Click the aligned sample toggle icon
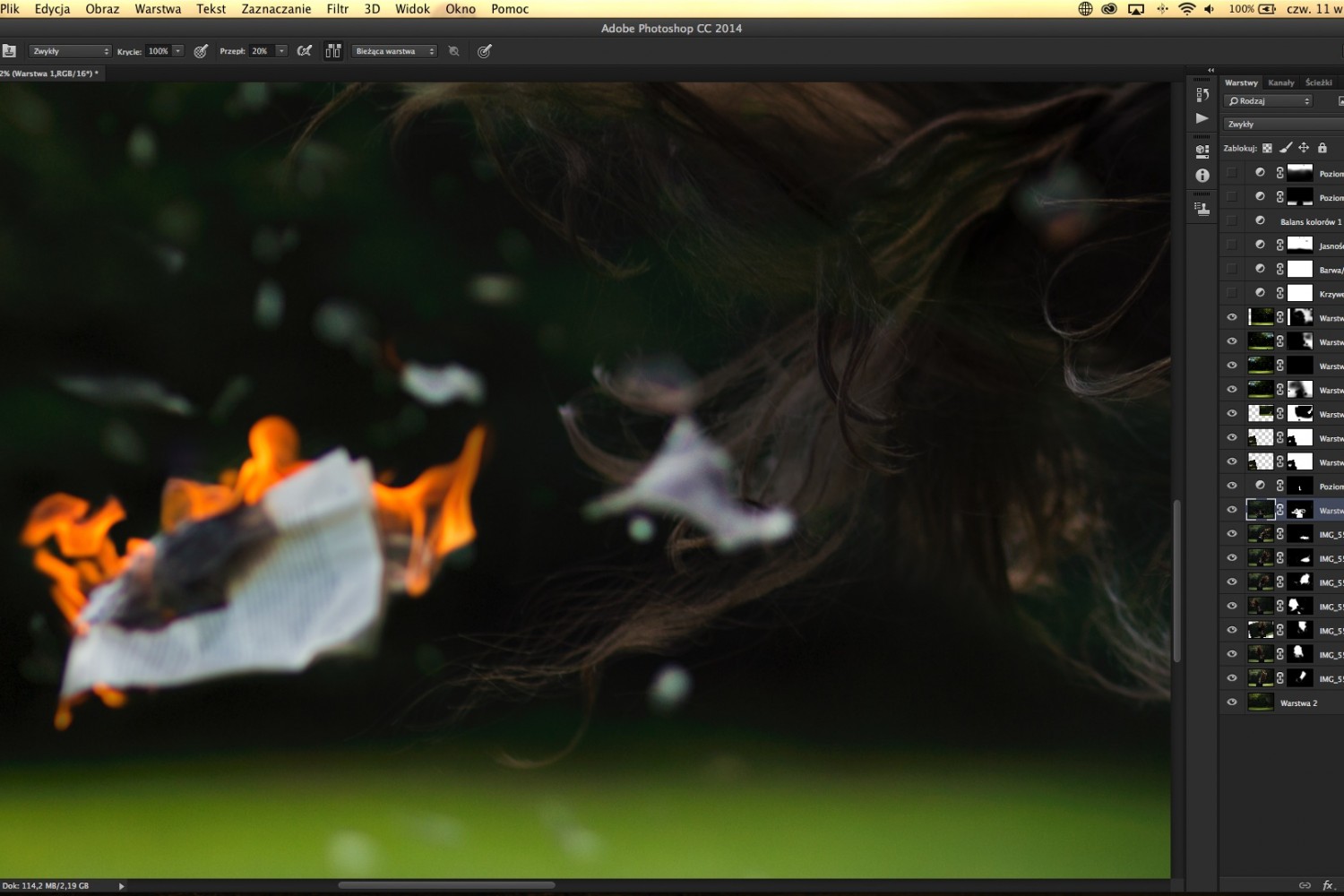 click(x=333, y=51)
